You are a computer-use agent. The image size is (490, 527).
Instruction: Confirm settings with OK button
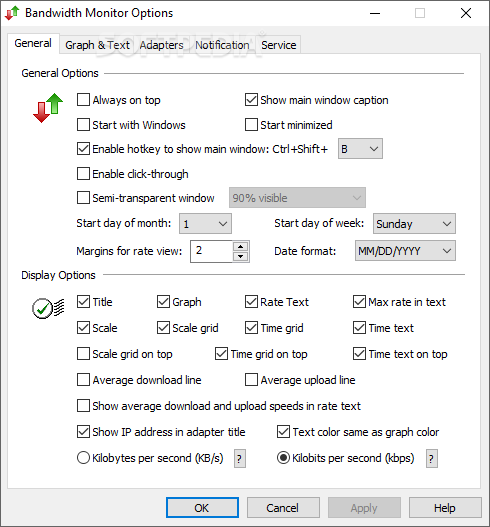(x=202, y=508)
